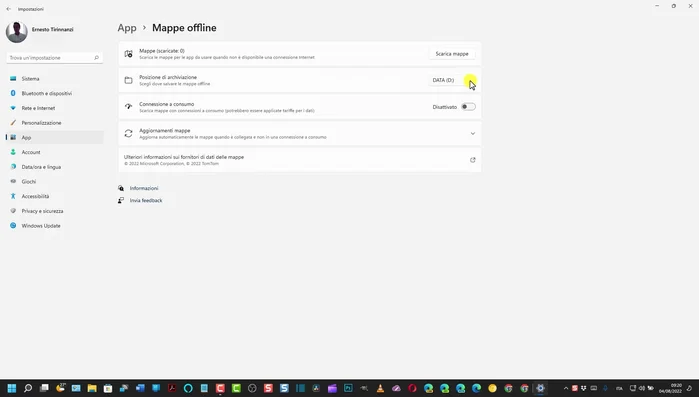
Task: Go back to App via breadcrumb
Action: tap(127, 28)
